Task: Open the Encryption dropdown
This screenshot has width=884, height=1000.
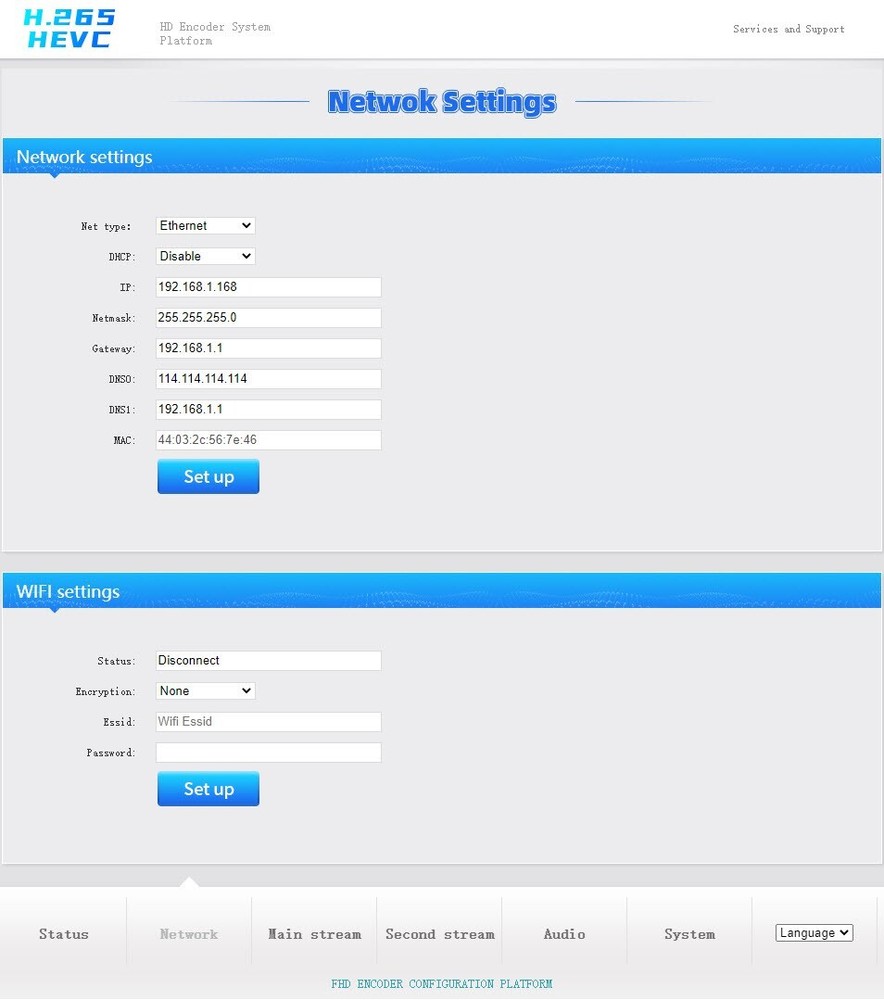Action: tap(204, 690)
